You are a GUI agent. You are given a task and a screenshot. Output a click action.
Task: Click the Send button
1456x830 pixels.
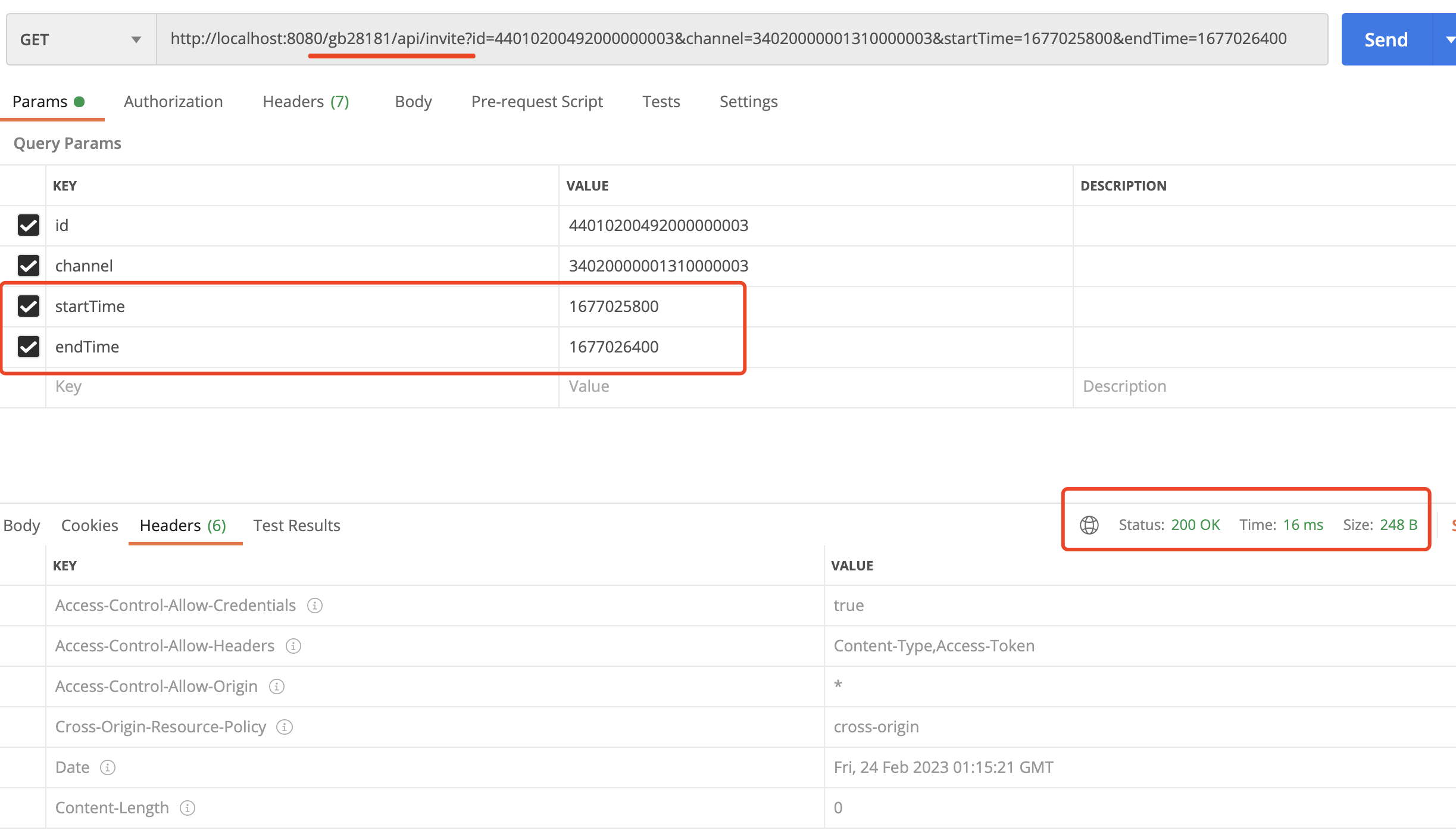point(1386,39)
